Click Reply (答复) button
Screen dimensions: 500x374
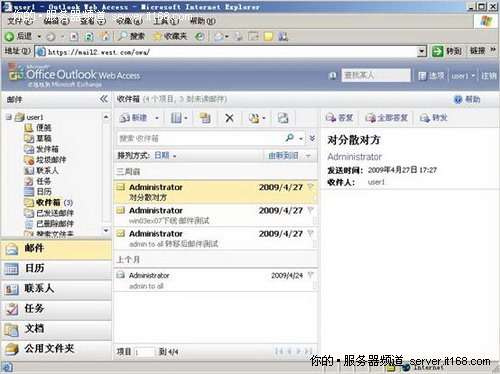pyautogui.click(x=339, y=118)
